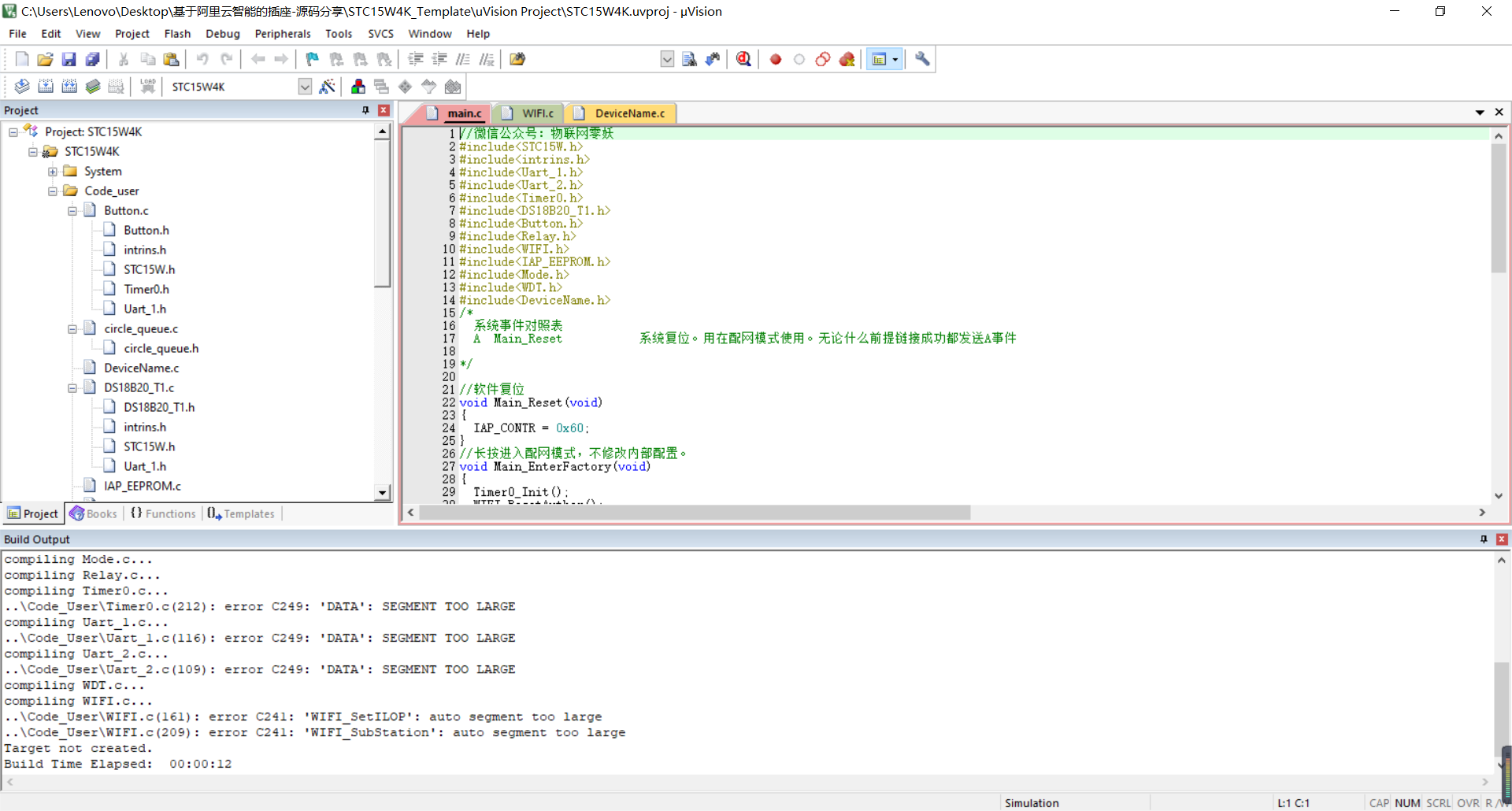Save the current file icon

(69, 59)
